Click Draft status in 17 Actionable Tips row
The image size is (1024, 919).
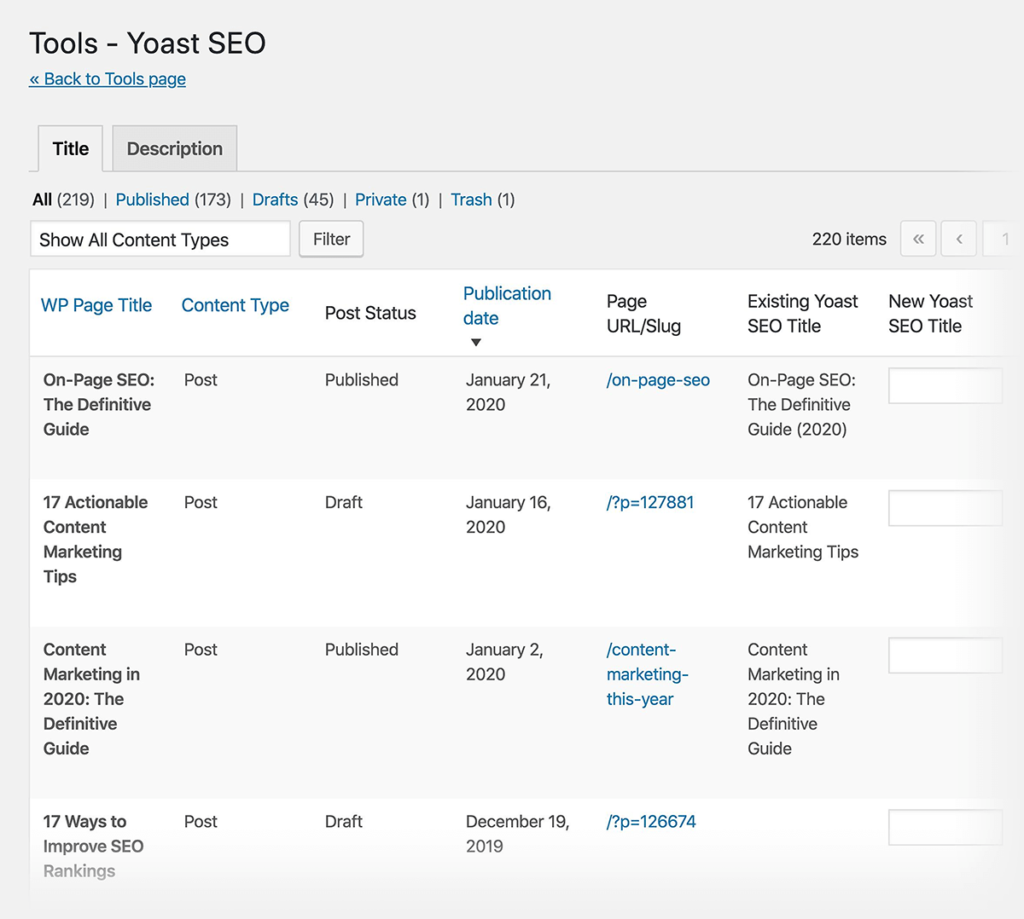coord(344,502)
